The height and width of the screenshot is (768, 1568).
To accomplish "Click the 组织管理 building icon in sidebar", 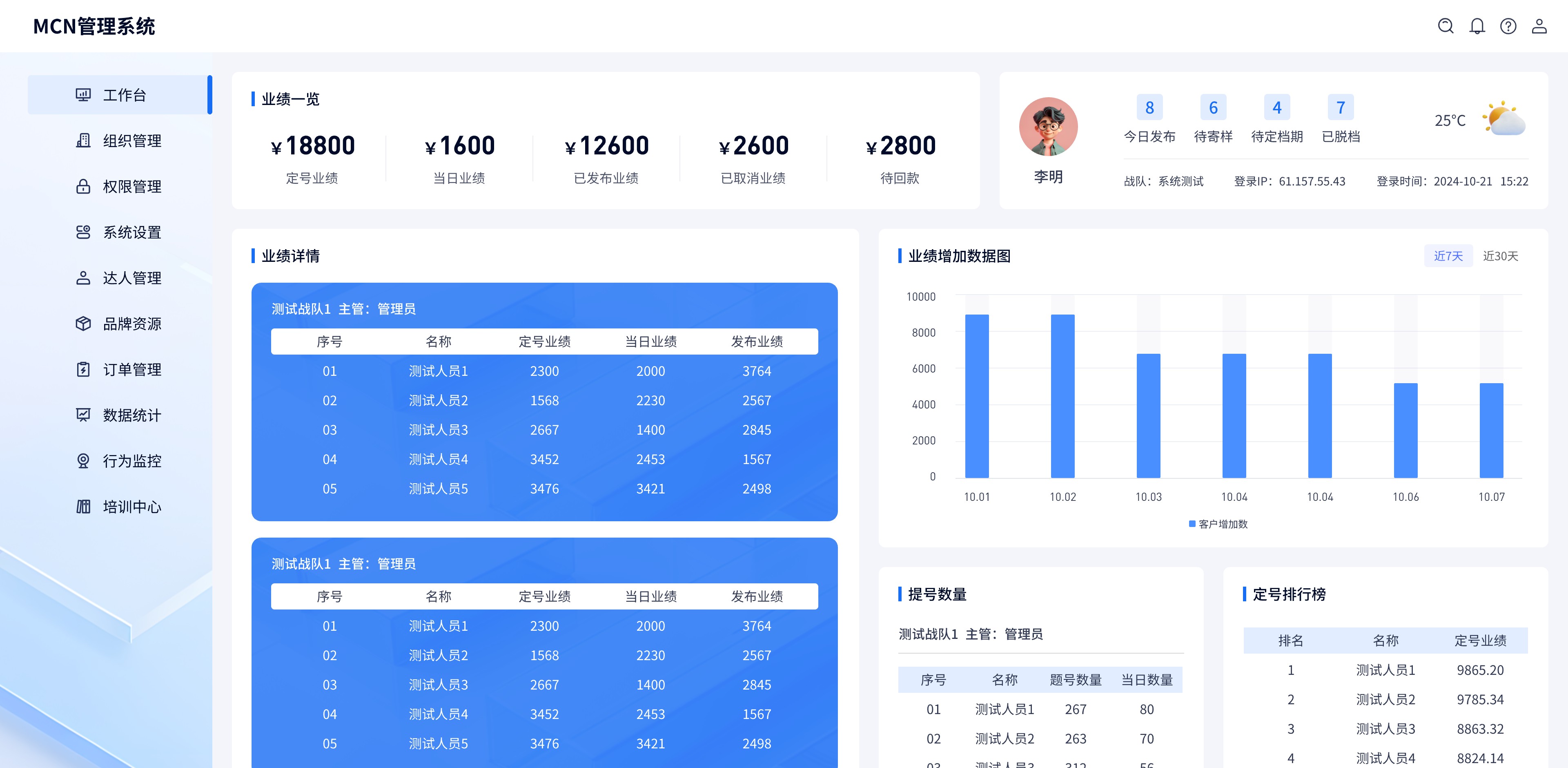I will point(83,141).
